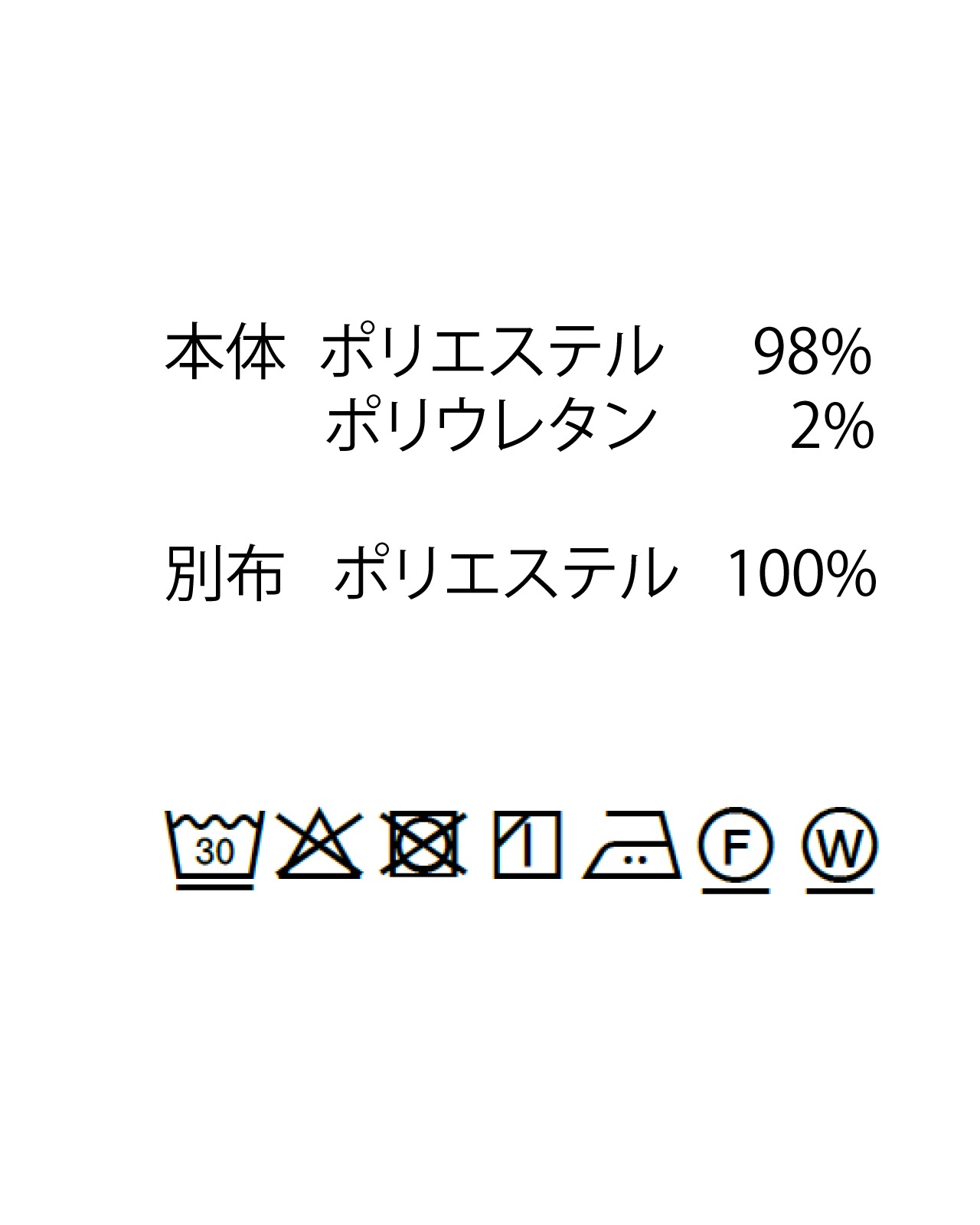Click the 30-degree wash tub symbol

pyautogui.click(x=214, y=844)
